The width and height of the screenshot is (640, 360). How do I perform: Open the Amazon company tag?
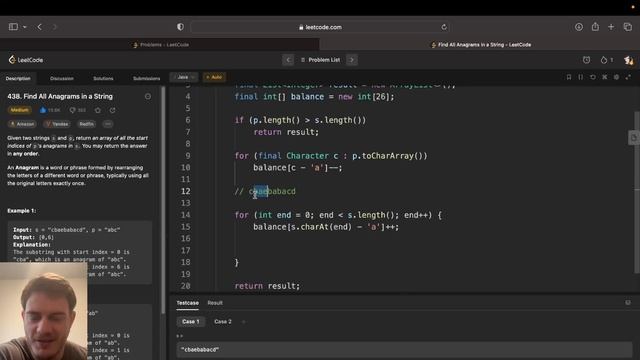(x=22, y=124)
